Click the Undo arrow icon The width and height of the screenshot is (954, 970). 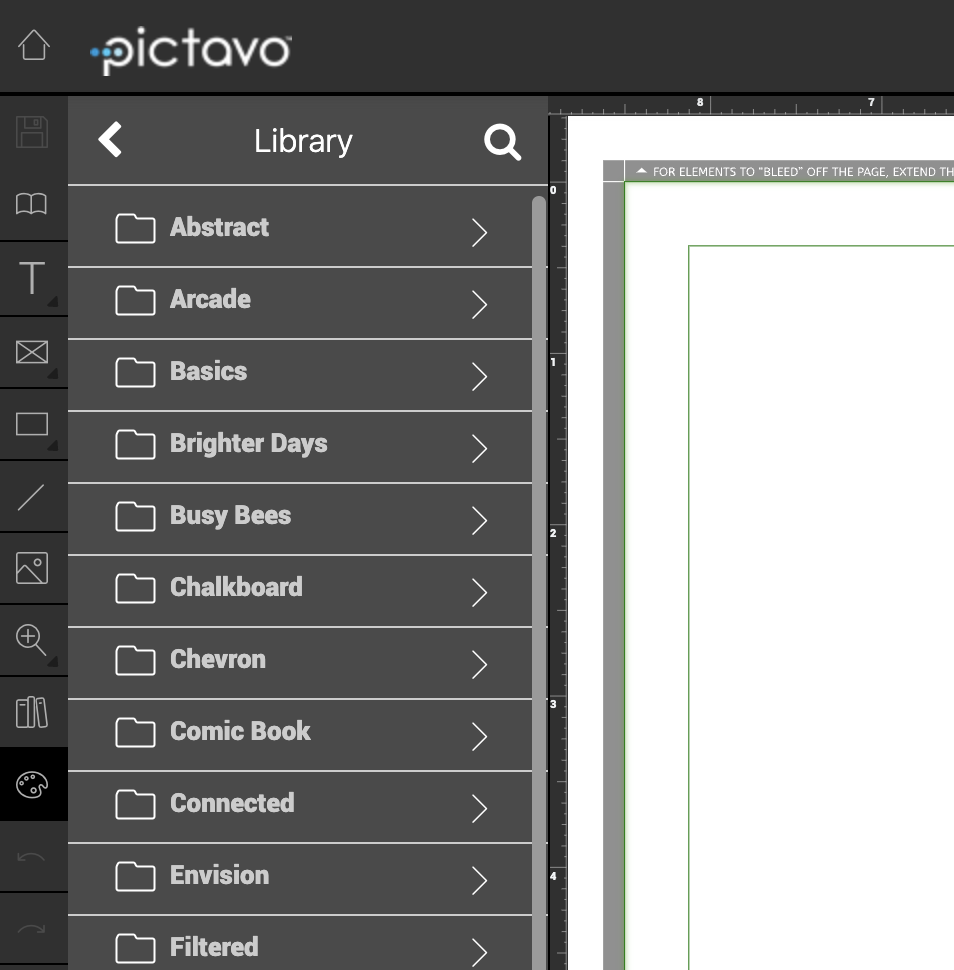click(x=31, y=857)
